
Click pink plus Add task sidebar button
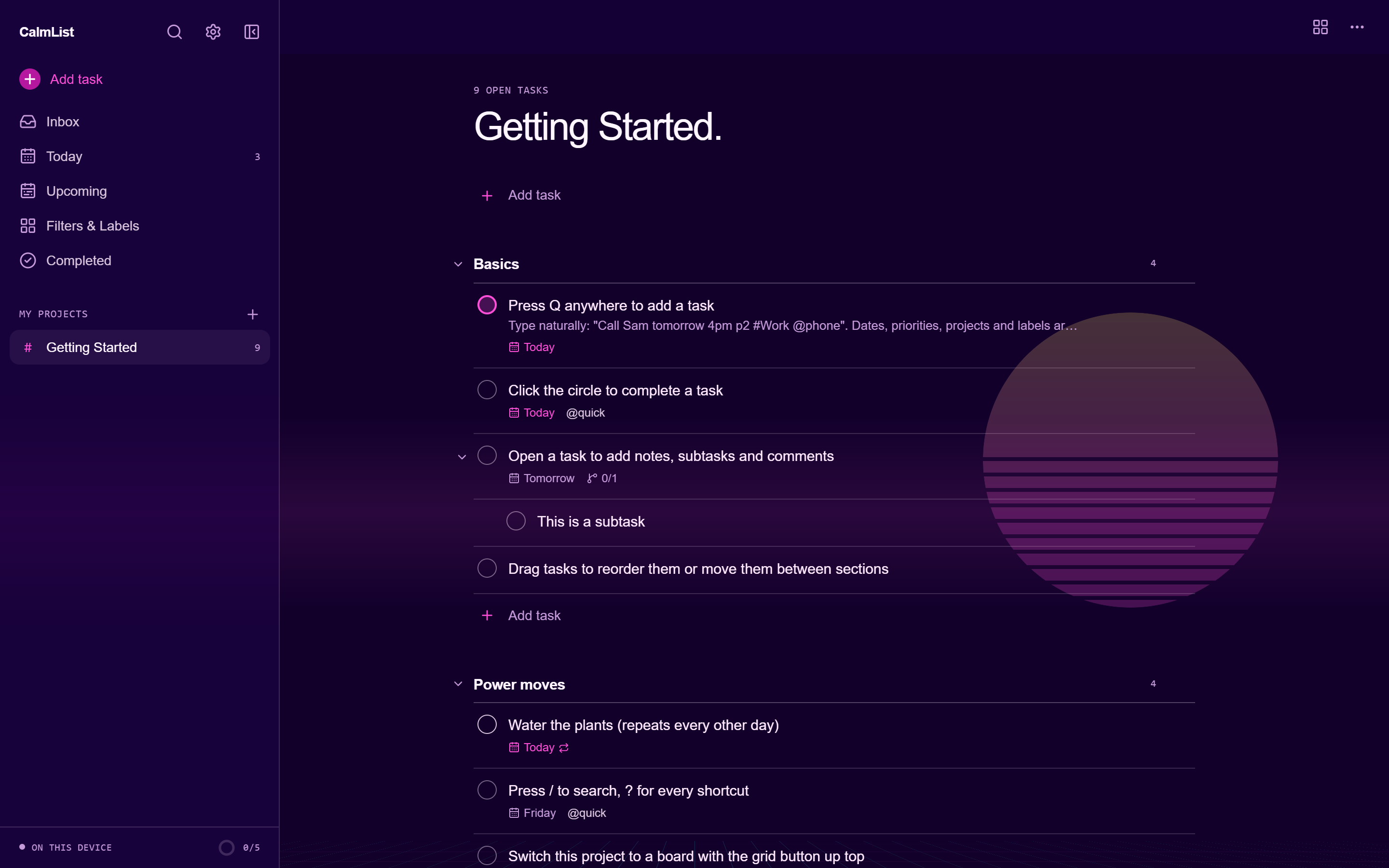pos(61,79)
